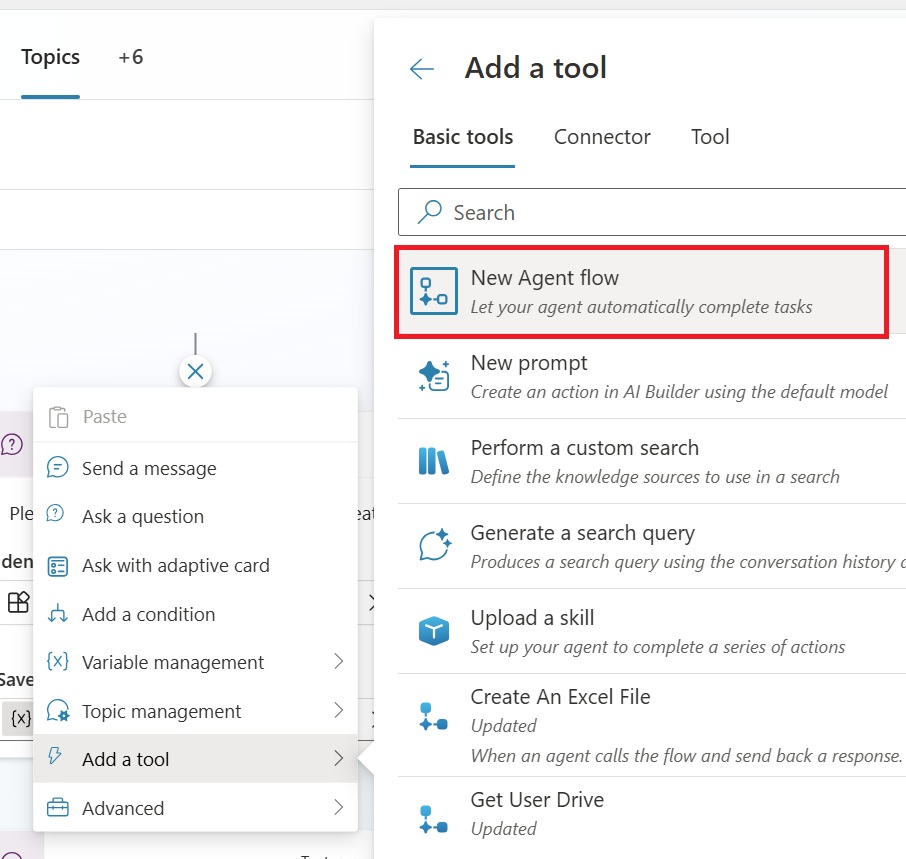The width and height of the screenshot is (906, 859).
Task: Choose Add a condition menu entry
Action: click(148, 614)
